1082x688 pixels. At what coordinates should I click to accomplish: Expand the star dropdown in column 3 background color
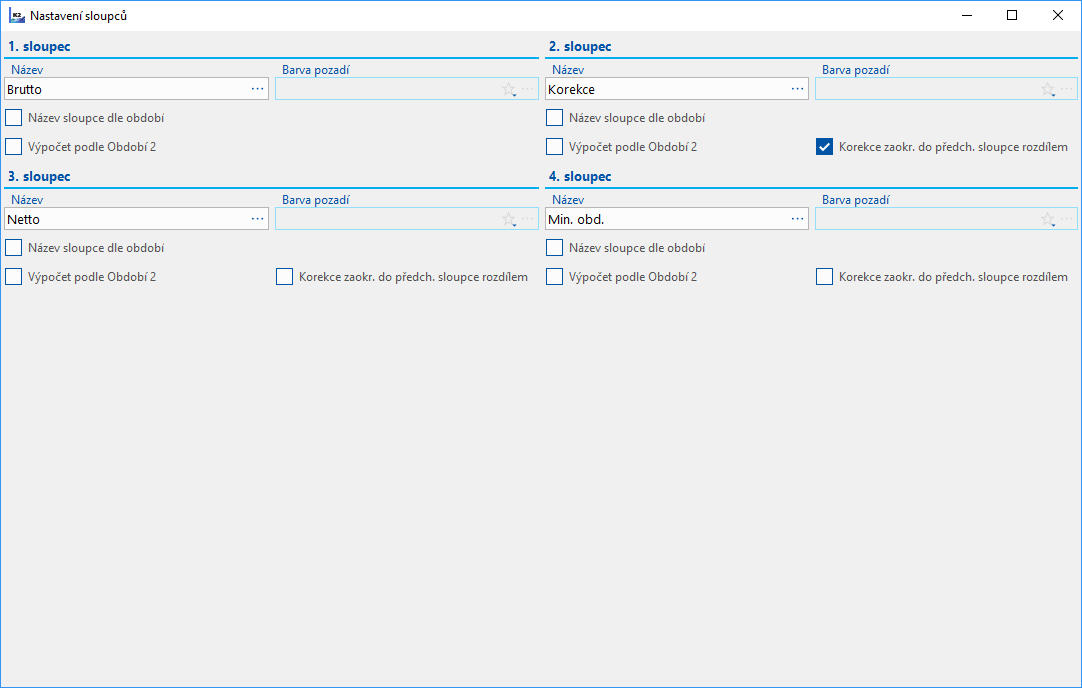click(x=509, y=219)
